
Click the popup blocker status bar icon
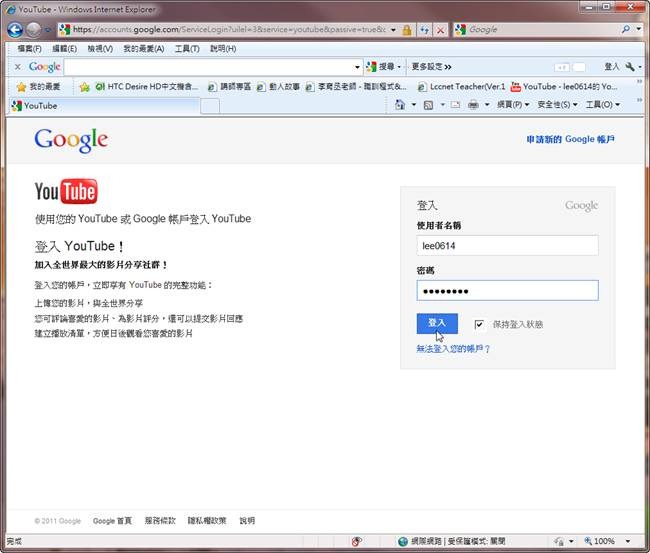pyautogui.click(x=357, y=541)
